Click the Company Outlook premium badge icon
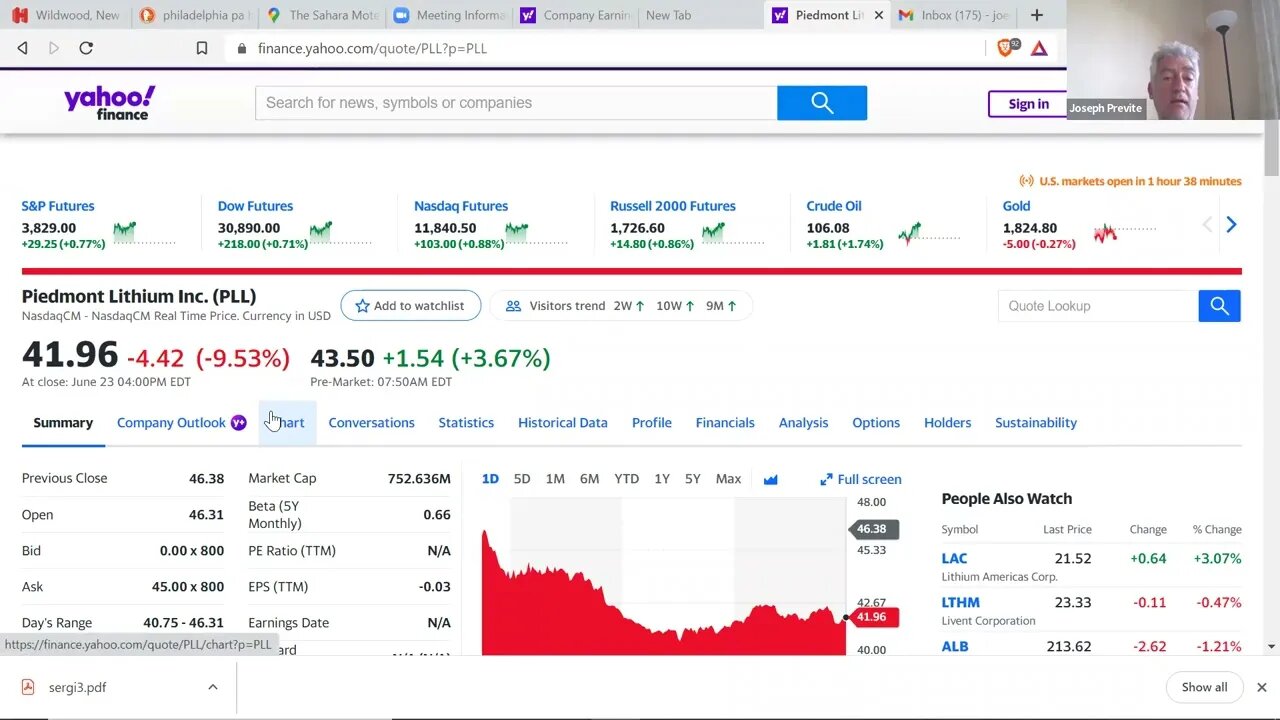Viewport: 1280px width, 720px height. pyautogui.click(x=238, y=423)
